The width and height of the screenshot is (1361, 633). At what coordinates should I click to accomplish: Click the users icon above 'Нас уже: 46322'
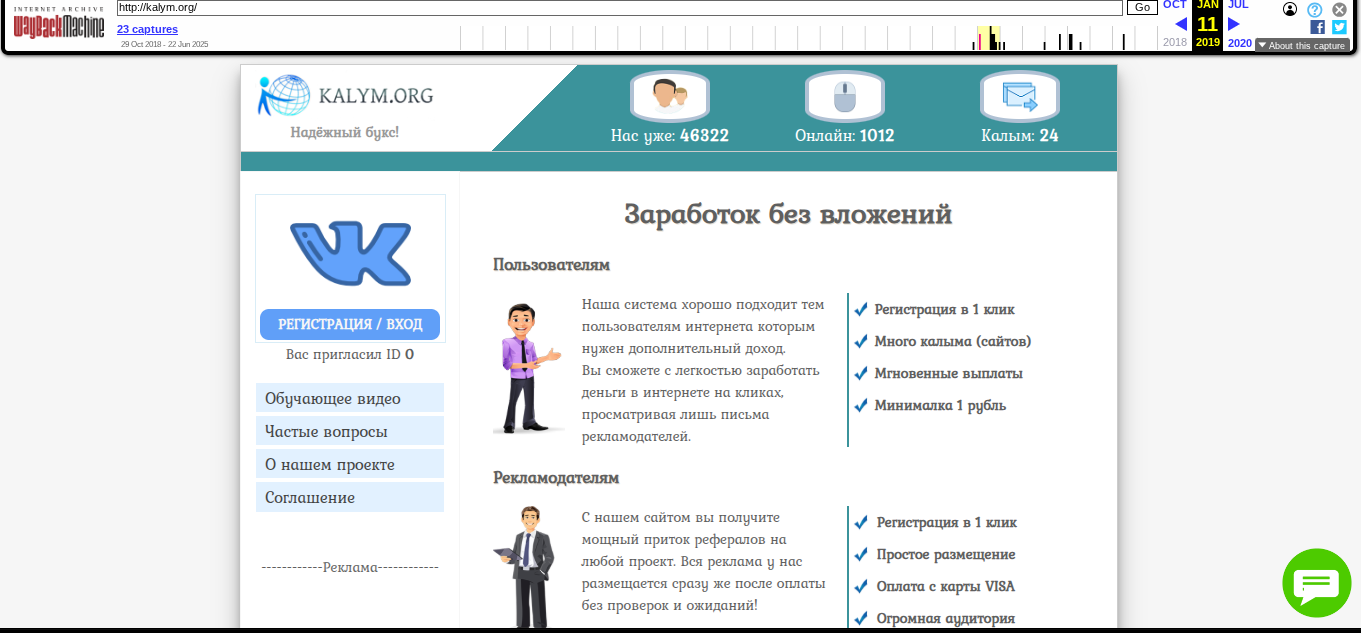[668, 95]
